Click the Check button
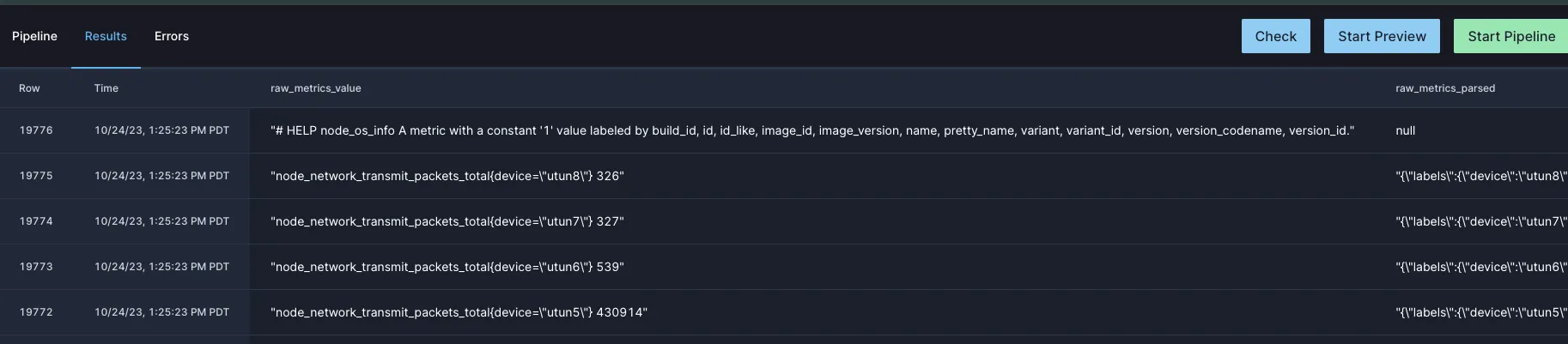This screenshot has height=344, width=1568. [1275, 36]
